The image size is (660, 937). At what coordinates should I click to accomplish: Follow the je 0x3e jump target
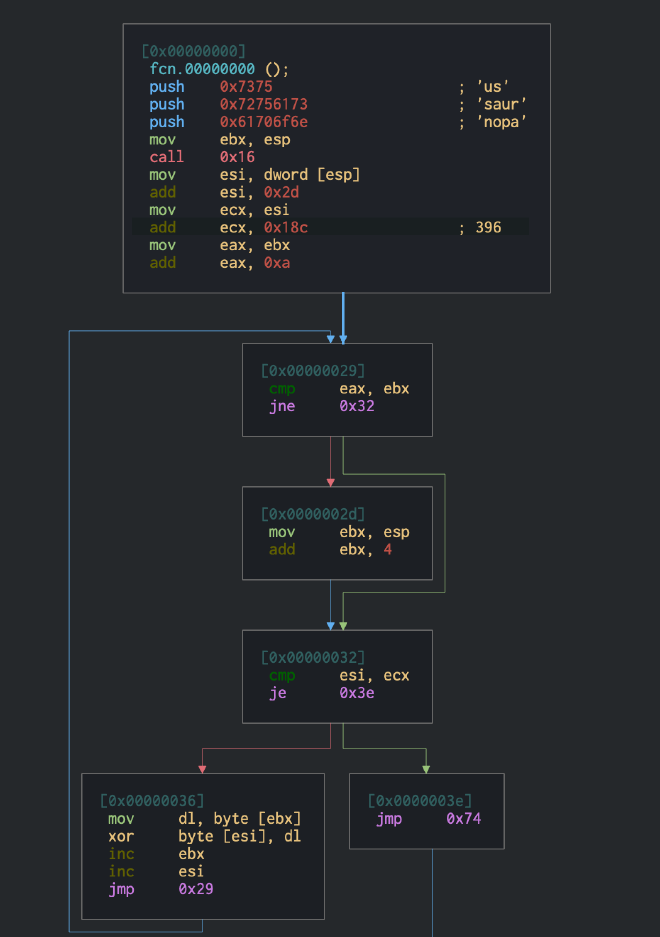(357, 692)
